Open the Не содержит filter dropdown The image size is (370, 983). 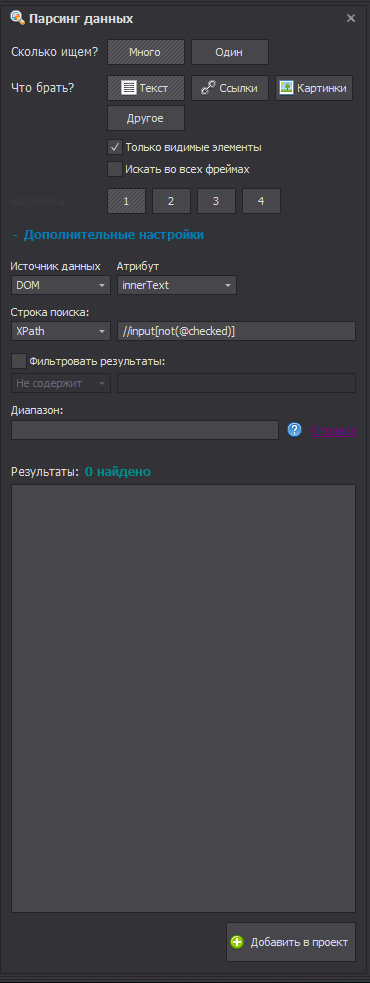[x=61, y=383]
